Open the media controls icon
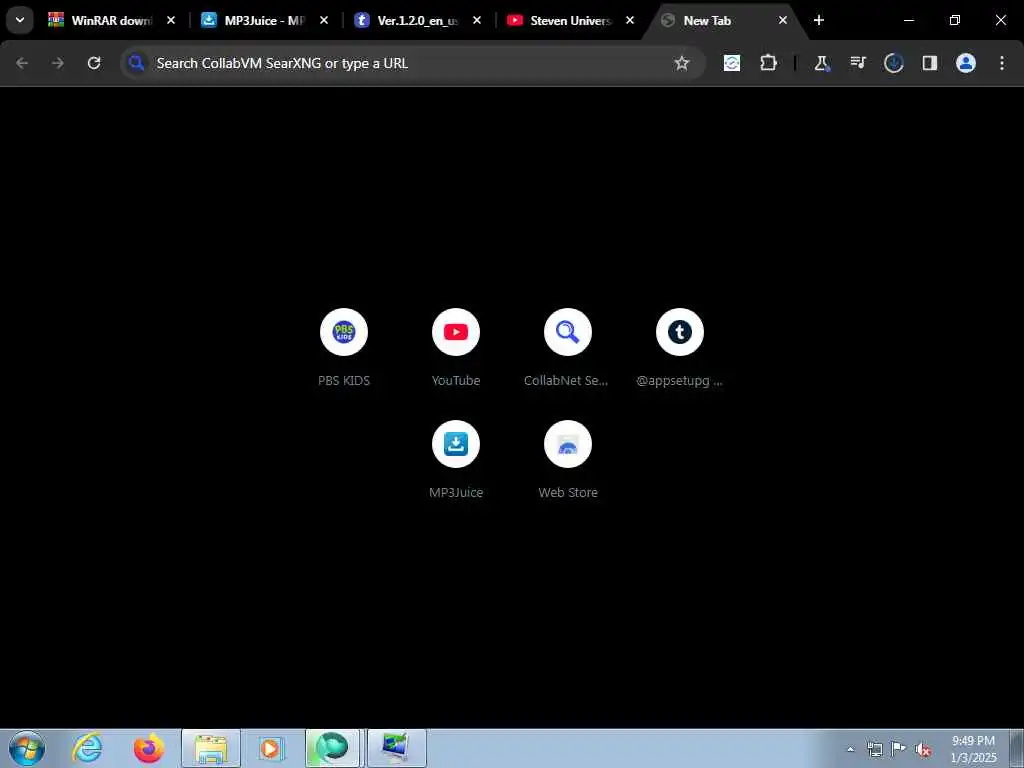This screenshot has width=1024, height=768. 857,63
